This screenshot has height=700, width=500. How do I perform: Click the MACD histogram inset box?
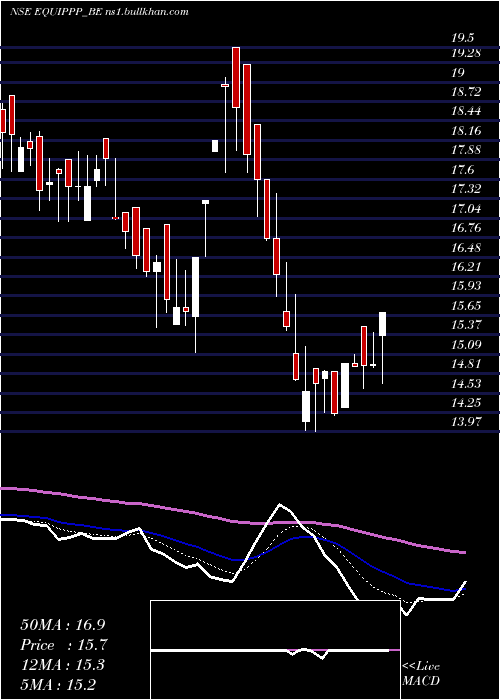pyautogui.click(x=275, y=650)
